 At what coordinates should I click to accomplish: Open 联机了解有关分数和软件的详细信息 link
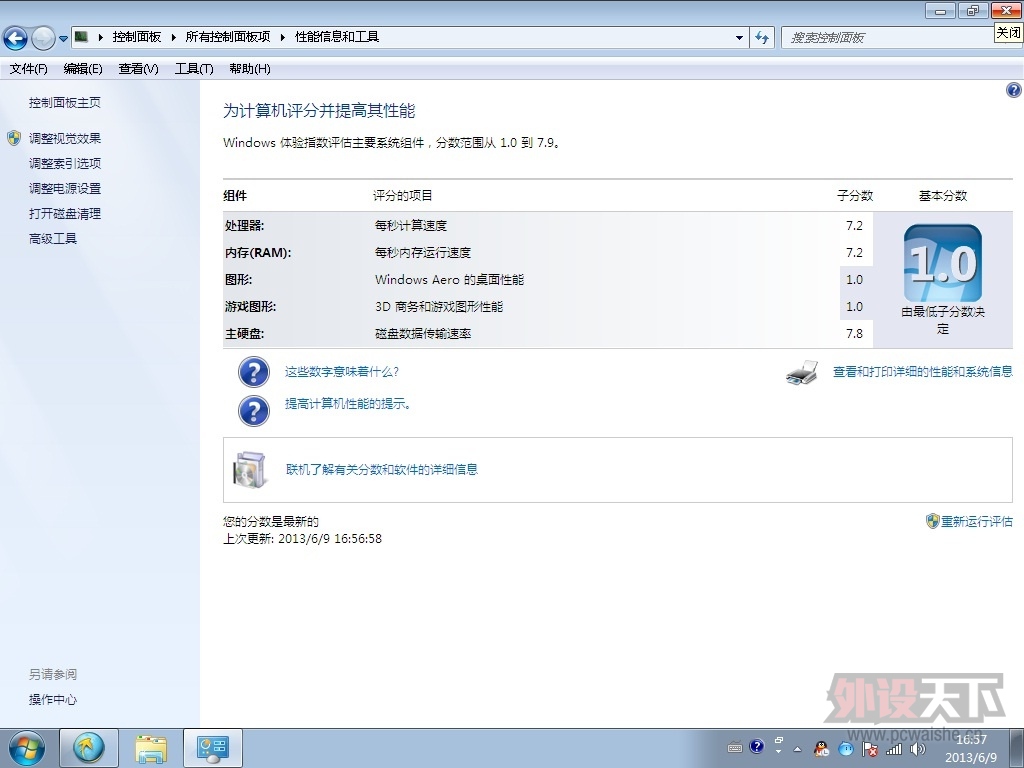click(382, 469)
